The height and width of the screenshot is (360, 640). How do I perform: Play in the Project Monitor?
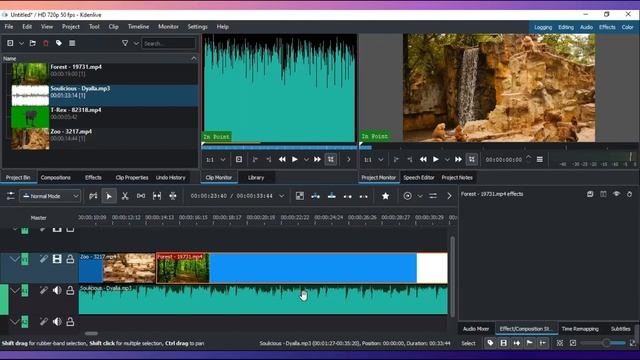436,160
